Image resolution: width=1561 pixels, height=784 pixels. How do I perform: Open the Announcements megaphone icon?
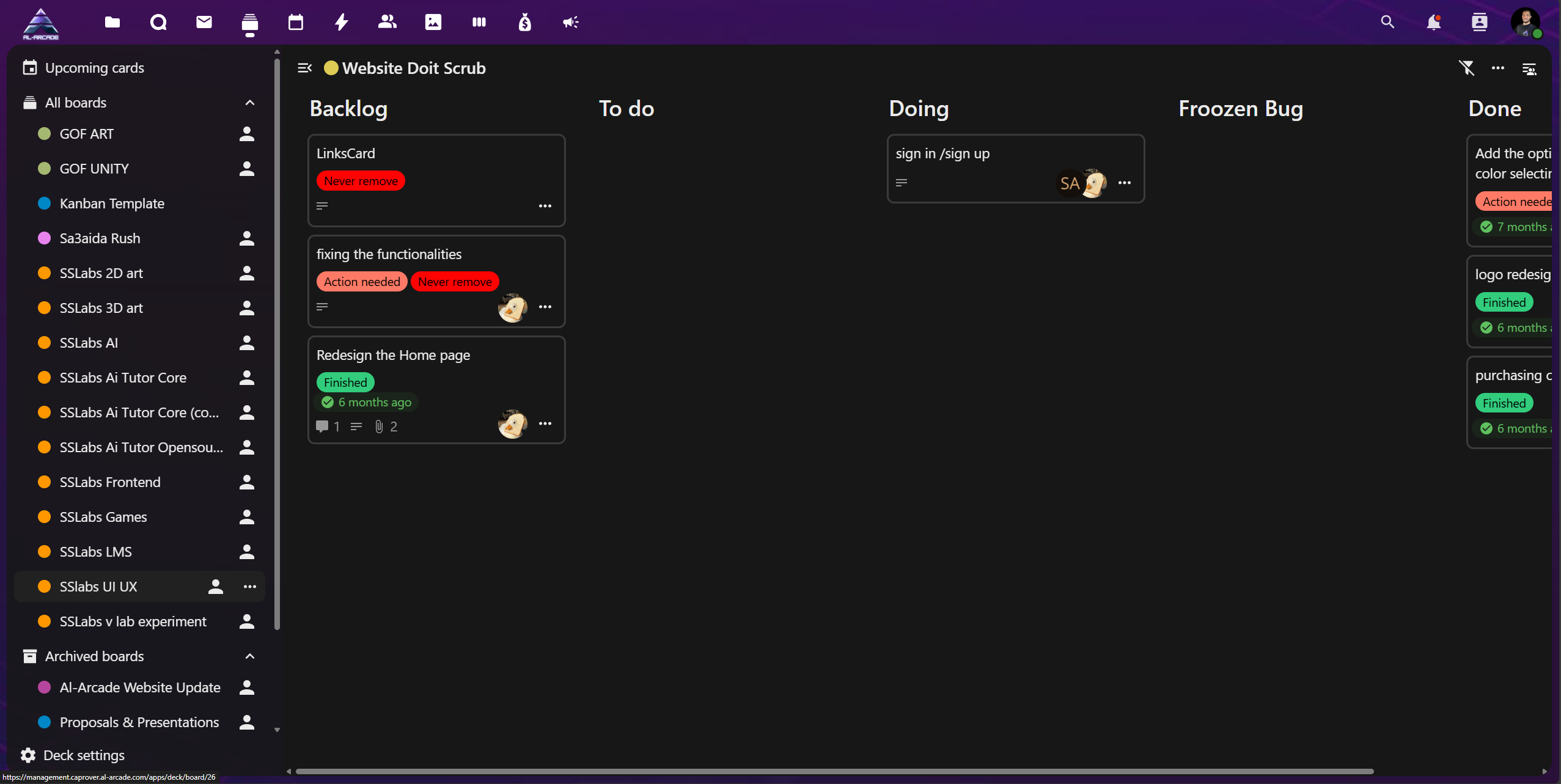coord(570,23)
